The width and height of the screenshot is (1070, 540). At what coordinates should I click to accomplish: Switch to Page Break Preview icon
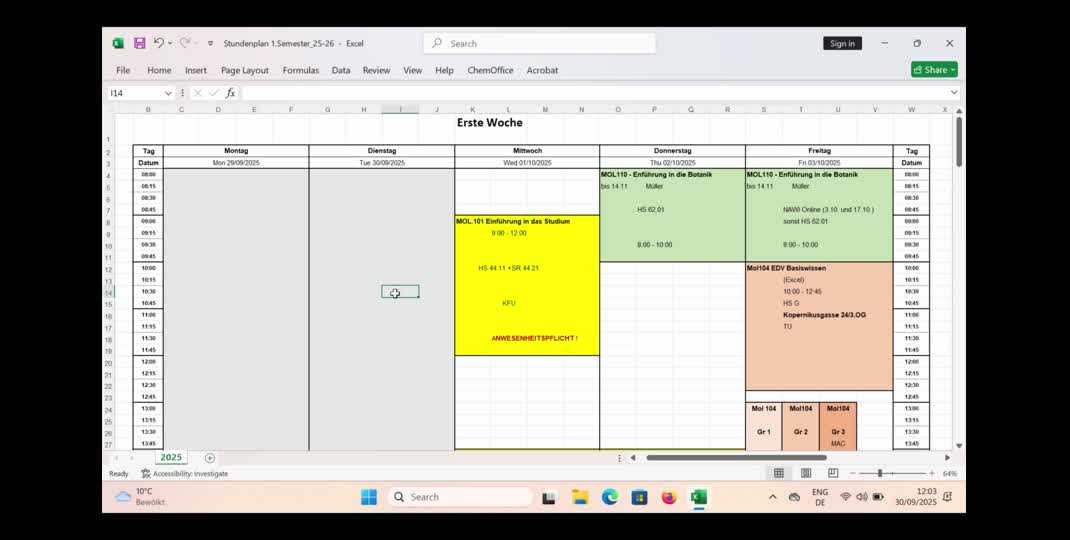point(833,473)
